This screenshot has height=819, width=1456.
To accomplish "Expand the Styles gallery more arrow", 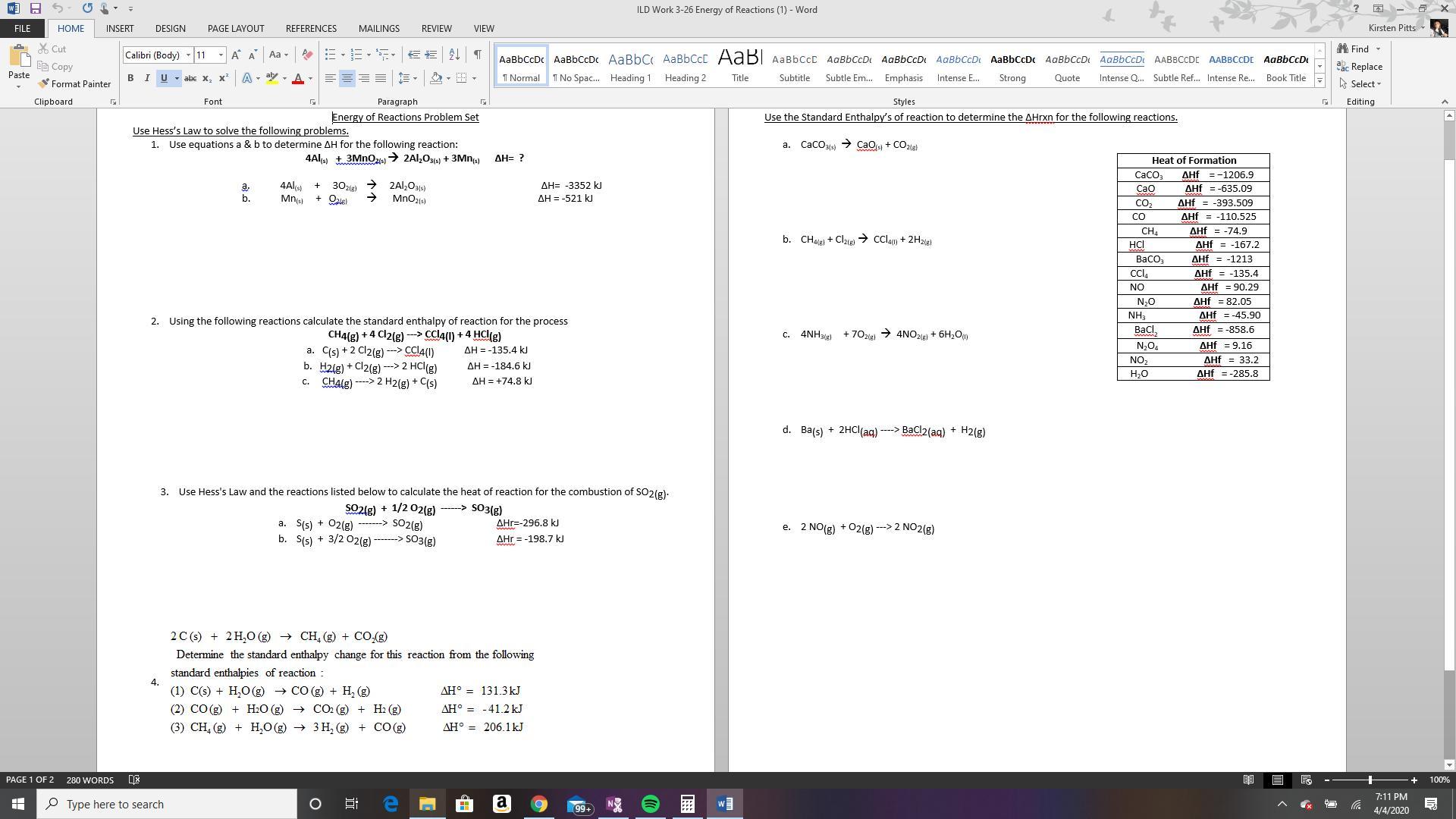I will [1319, 81].
